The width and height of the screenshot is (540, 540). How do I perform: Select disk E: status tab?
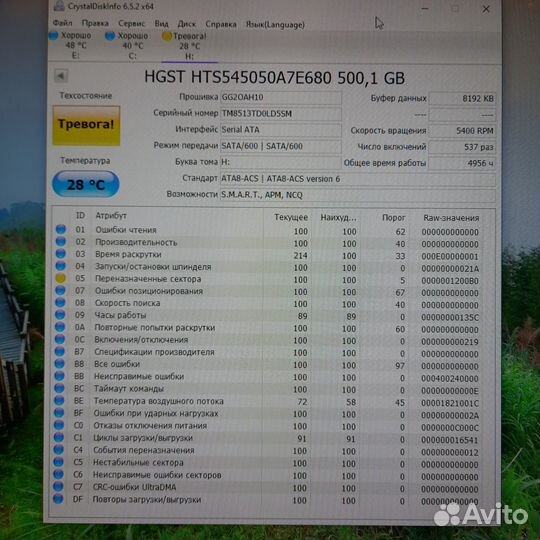(71, 45)
